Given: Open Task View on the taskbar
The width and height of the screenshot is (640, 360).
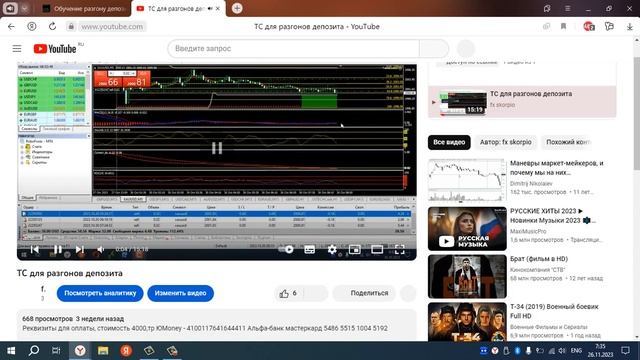Looking at the screenshot, I should (56, 351).
